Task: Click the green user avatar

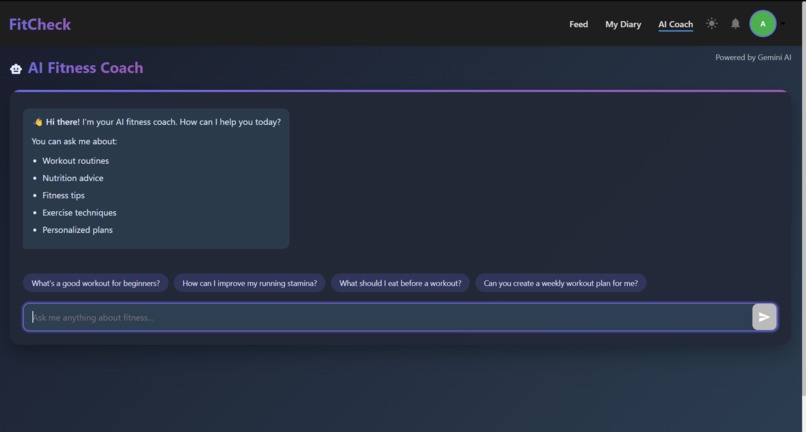Action: pyautogui.click(x=763, y=24)
